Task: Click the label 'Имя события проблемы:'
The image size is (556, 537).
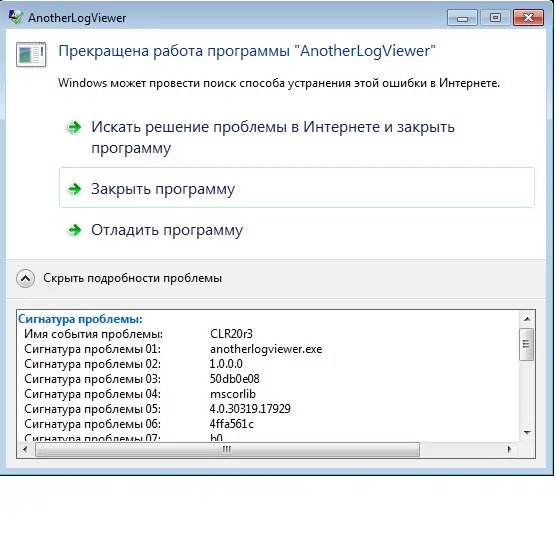Action: point(94,334)
